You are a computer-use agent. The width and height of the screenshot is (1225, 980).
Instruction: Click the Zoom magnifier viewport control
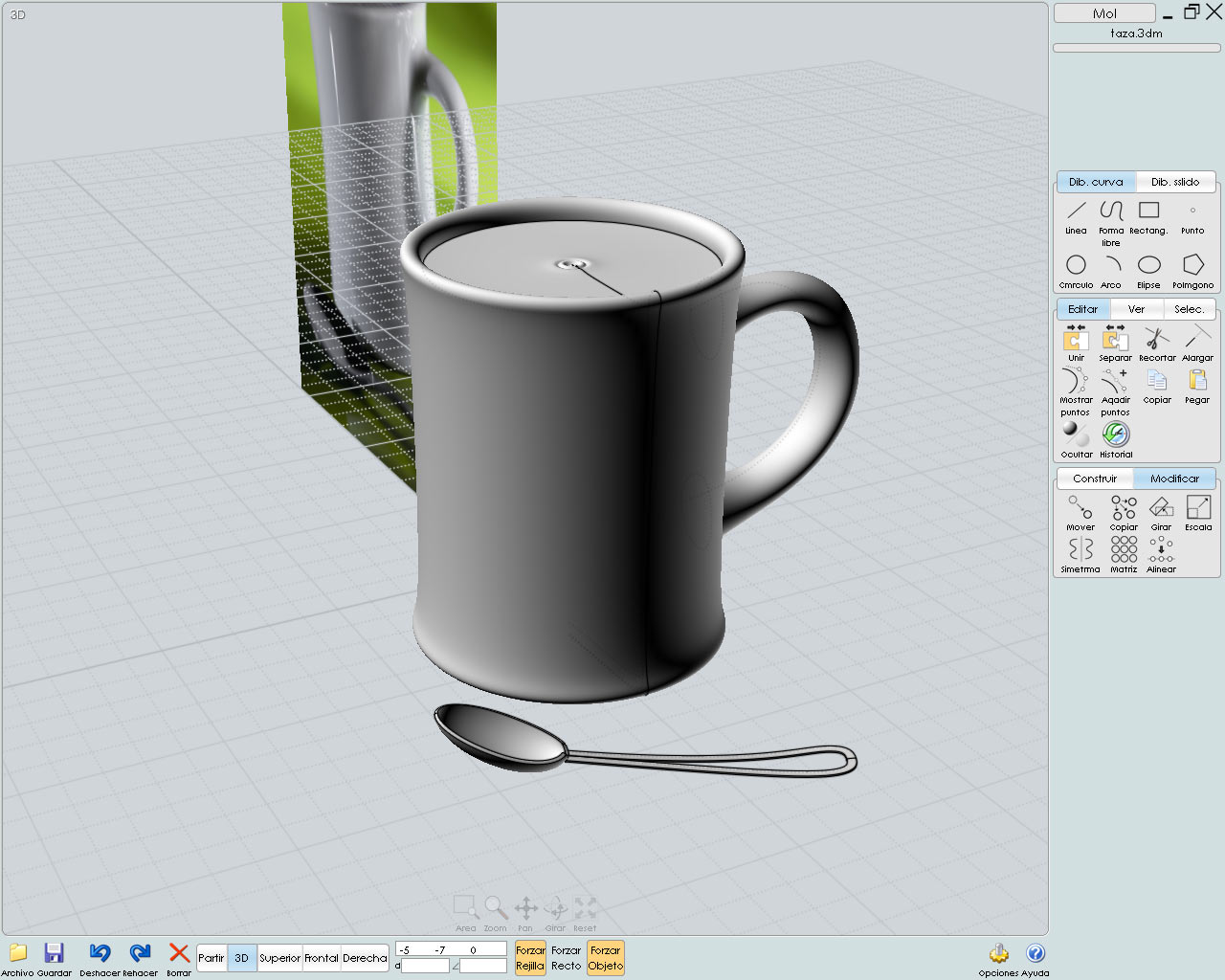point(496,914)
